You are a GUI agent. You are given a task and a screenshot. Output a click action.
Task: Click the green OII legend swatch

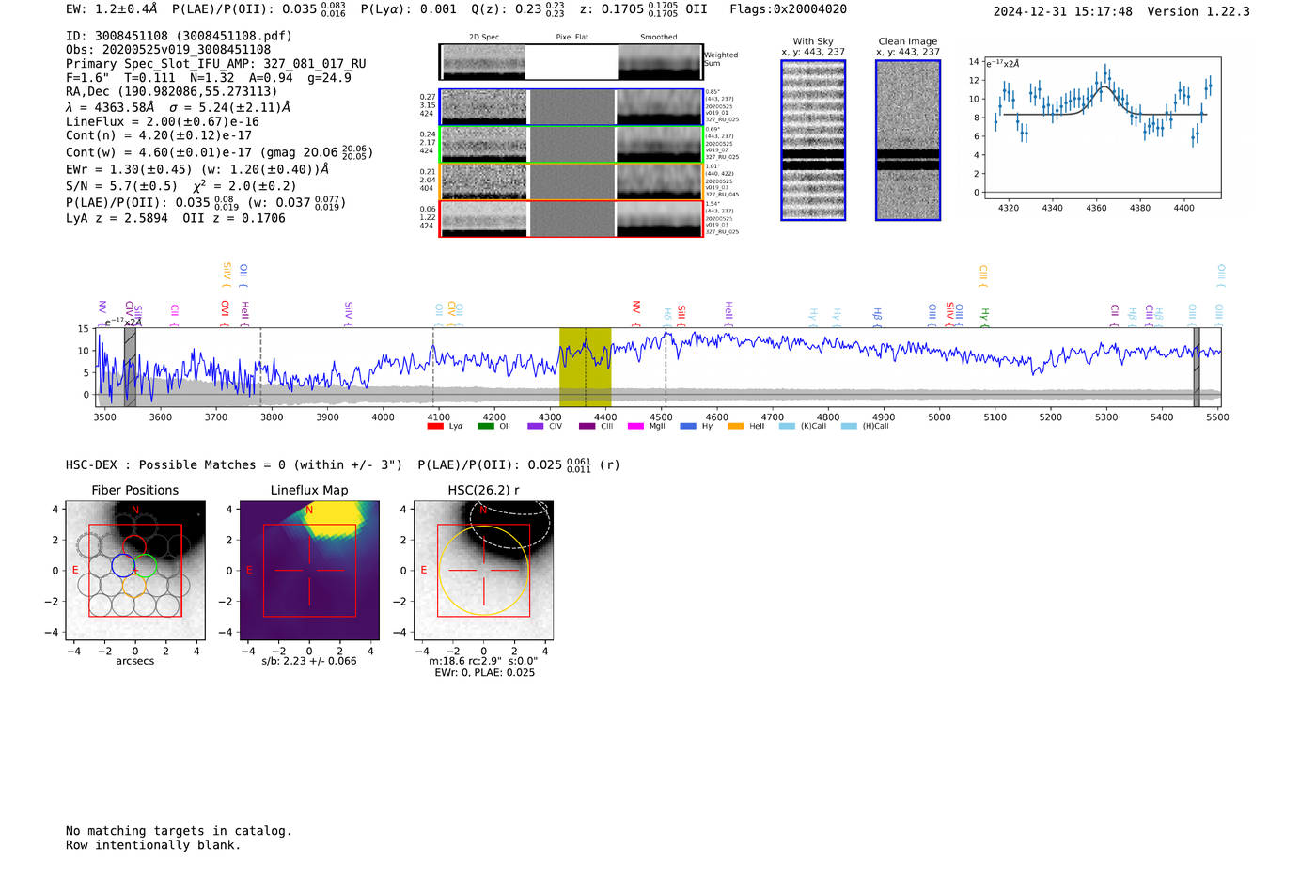click(x=485, y=426)
